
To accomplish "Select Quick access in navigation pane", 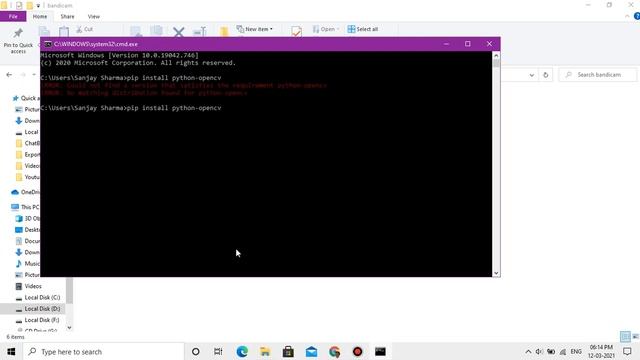I will pyautogui.click(x=25, y=98).
